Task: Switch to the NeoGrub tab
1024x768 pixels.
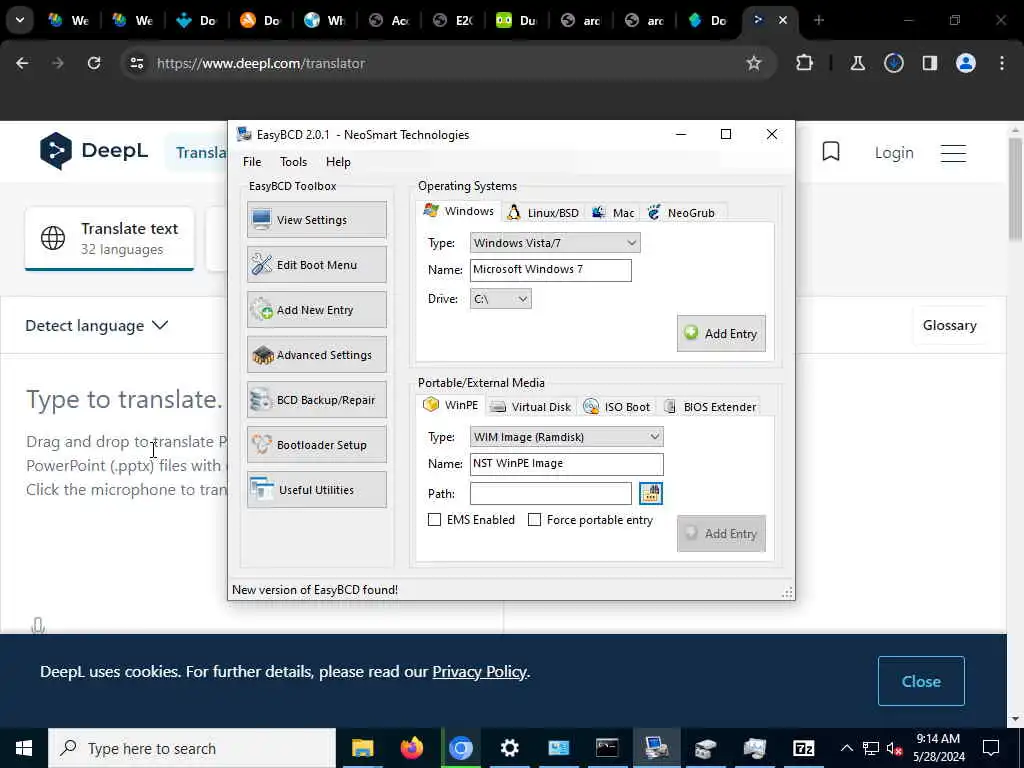Action: [x=682, y=213]
